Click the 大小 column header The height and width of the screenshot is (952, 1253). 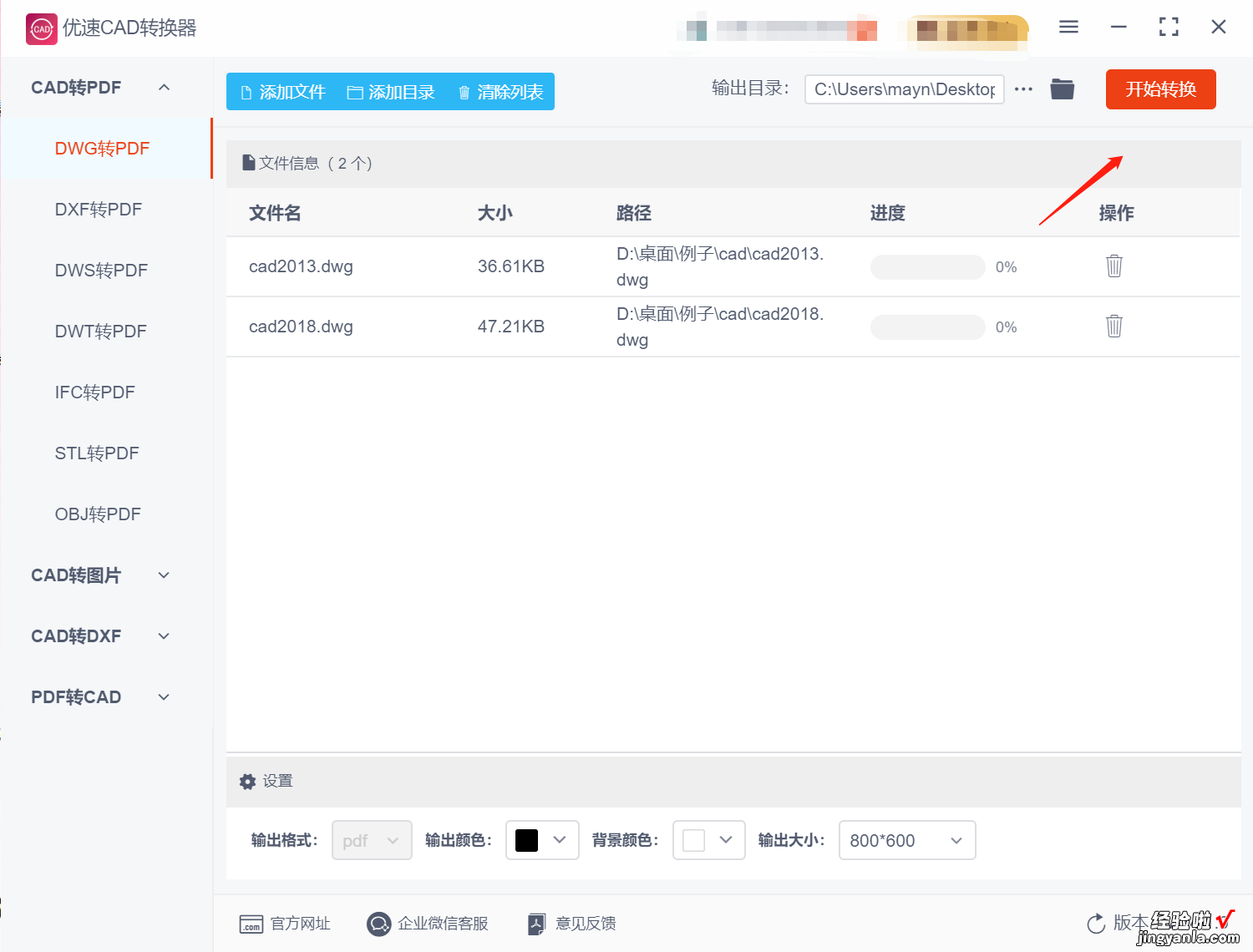click(495, 213)
